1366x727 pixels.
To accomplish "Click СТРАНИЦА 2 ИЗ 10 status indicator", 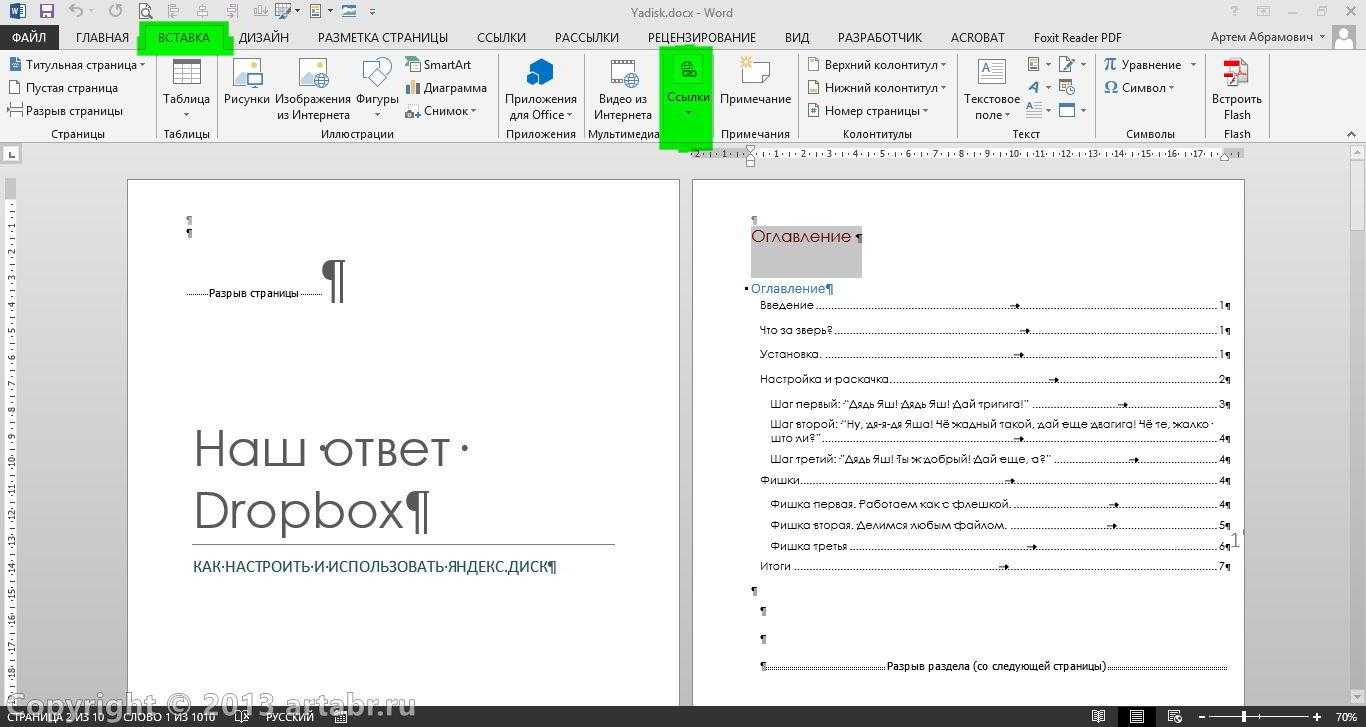I will (53, 717).
